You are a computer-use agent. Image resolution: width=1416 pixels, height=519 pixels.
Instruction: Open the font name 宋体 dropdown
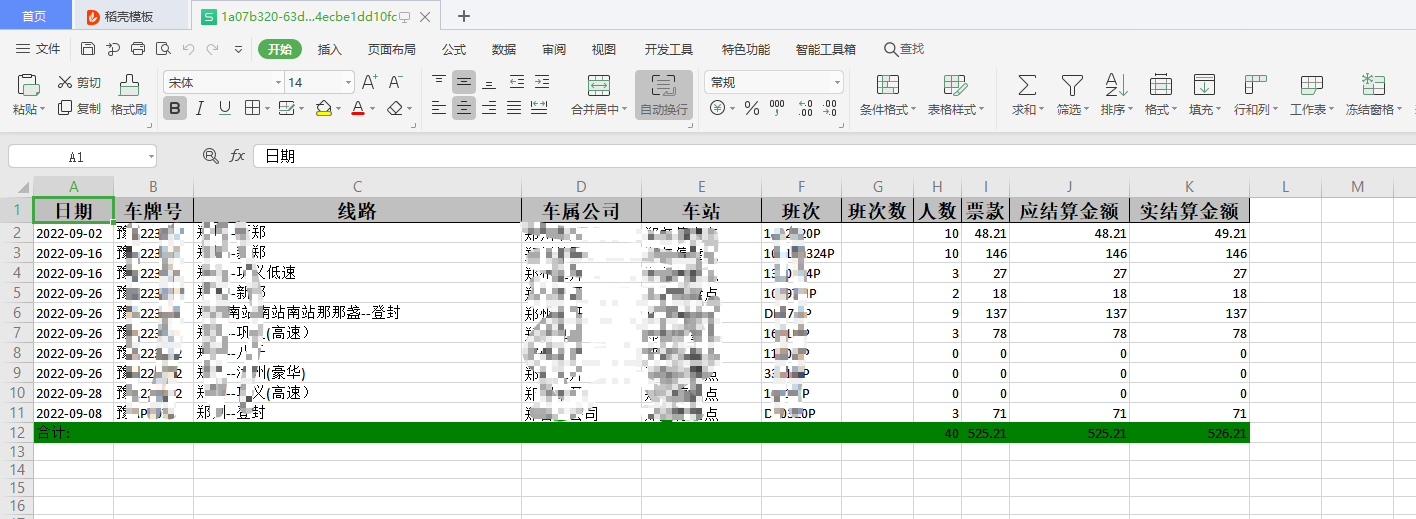(278, 82)
